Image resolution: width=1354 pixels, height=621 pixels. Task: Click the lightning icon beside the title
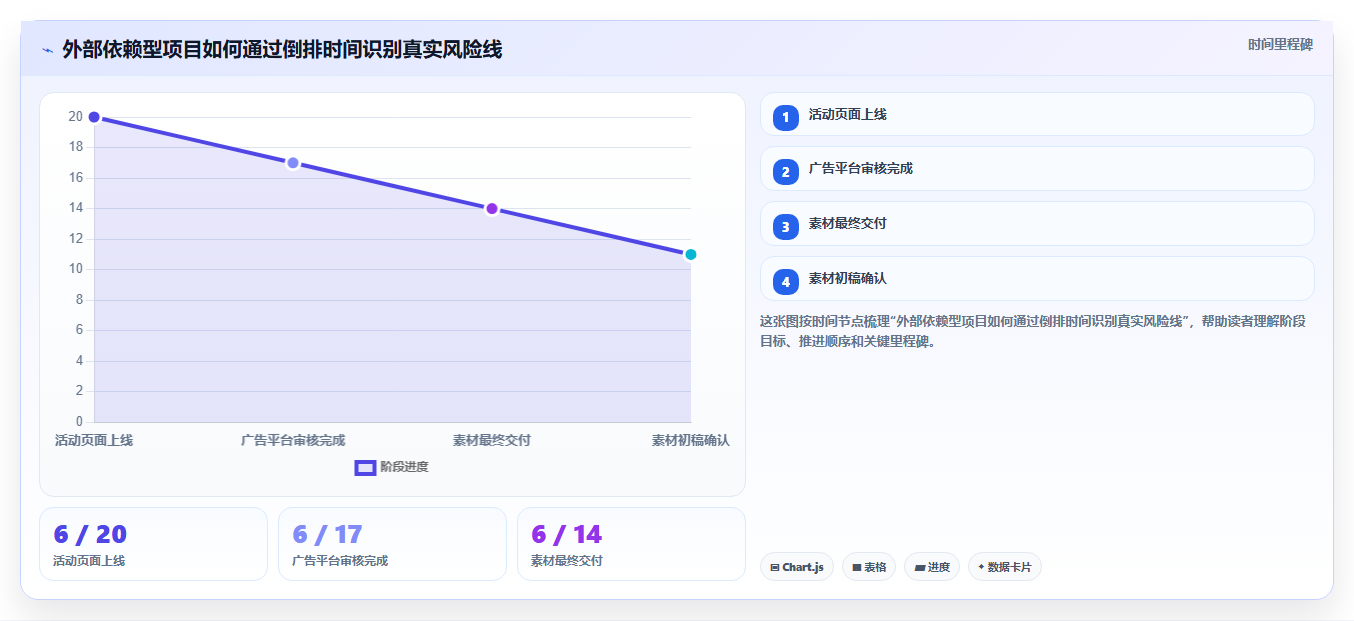click(47, 50)
